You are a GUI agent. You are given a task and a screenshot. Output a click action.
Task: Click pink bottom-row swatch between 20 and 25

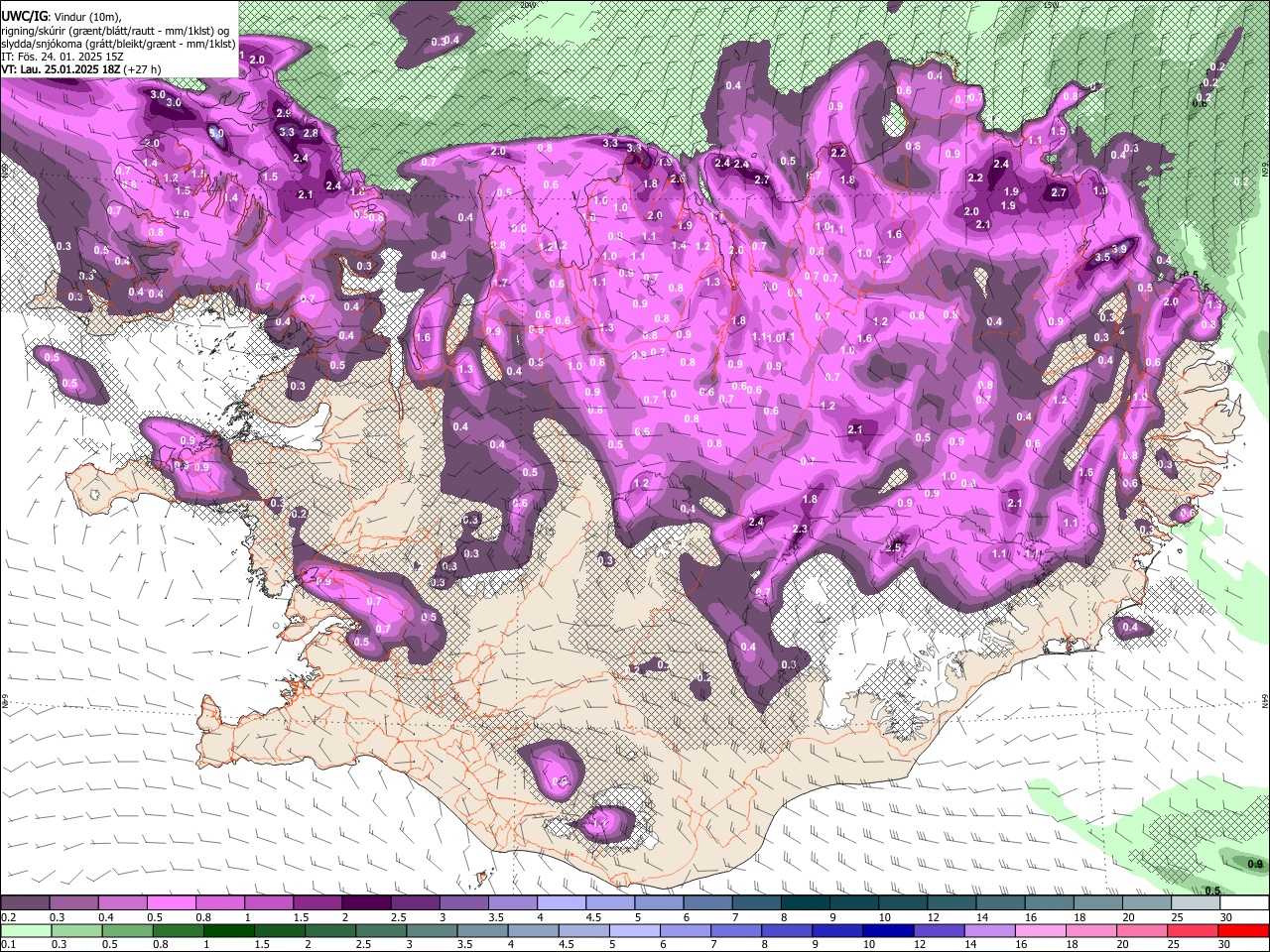tap(1141, 931)
